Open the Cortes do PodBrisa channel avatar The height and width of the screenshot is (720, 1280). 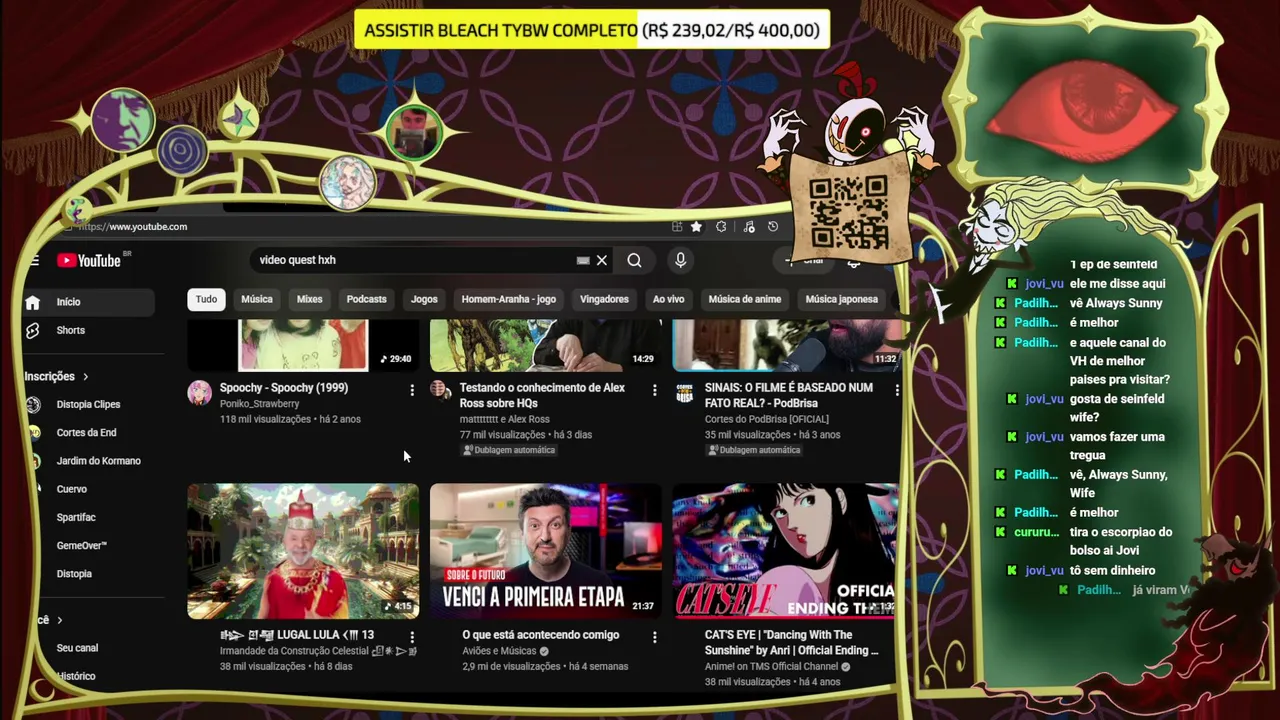[x=684, y=392]
